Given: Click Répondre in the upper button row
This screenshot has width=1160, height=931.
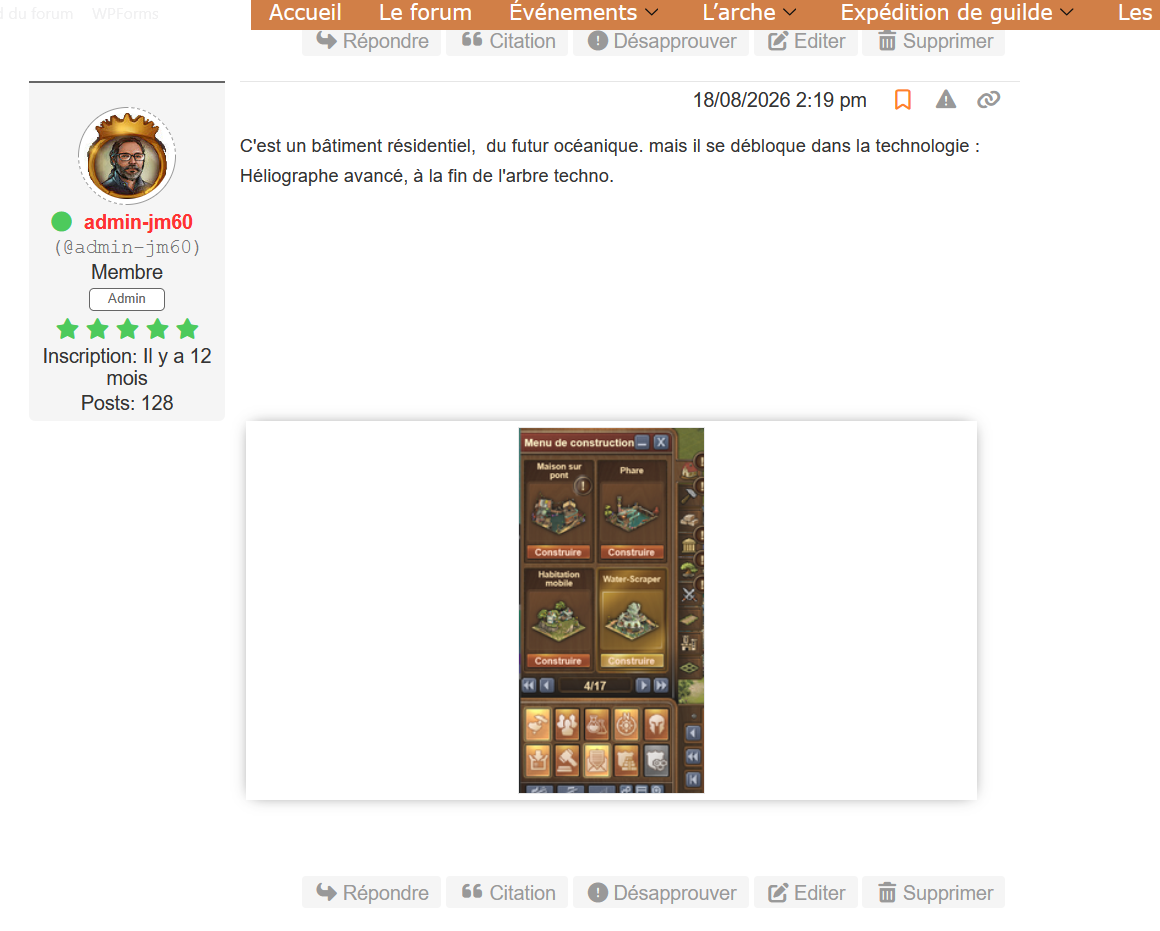Looking at the screenshot, I should tap(371, 41).
